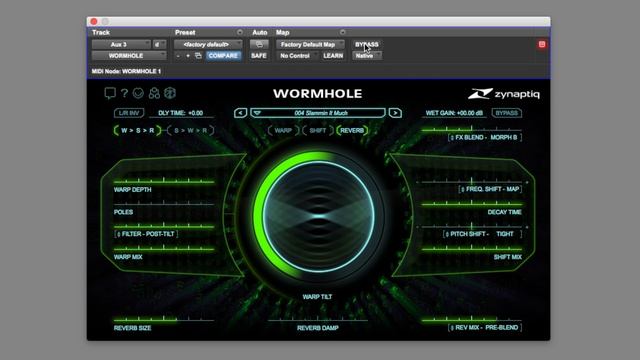The height and width of the screenshot is (360, 640).
Task: Toggle the COMPARE button
Action: (223, 56)
